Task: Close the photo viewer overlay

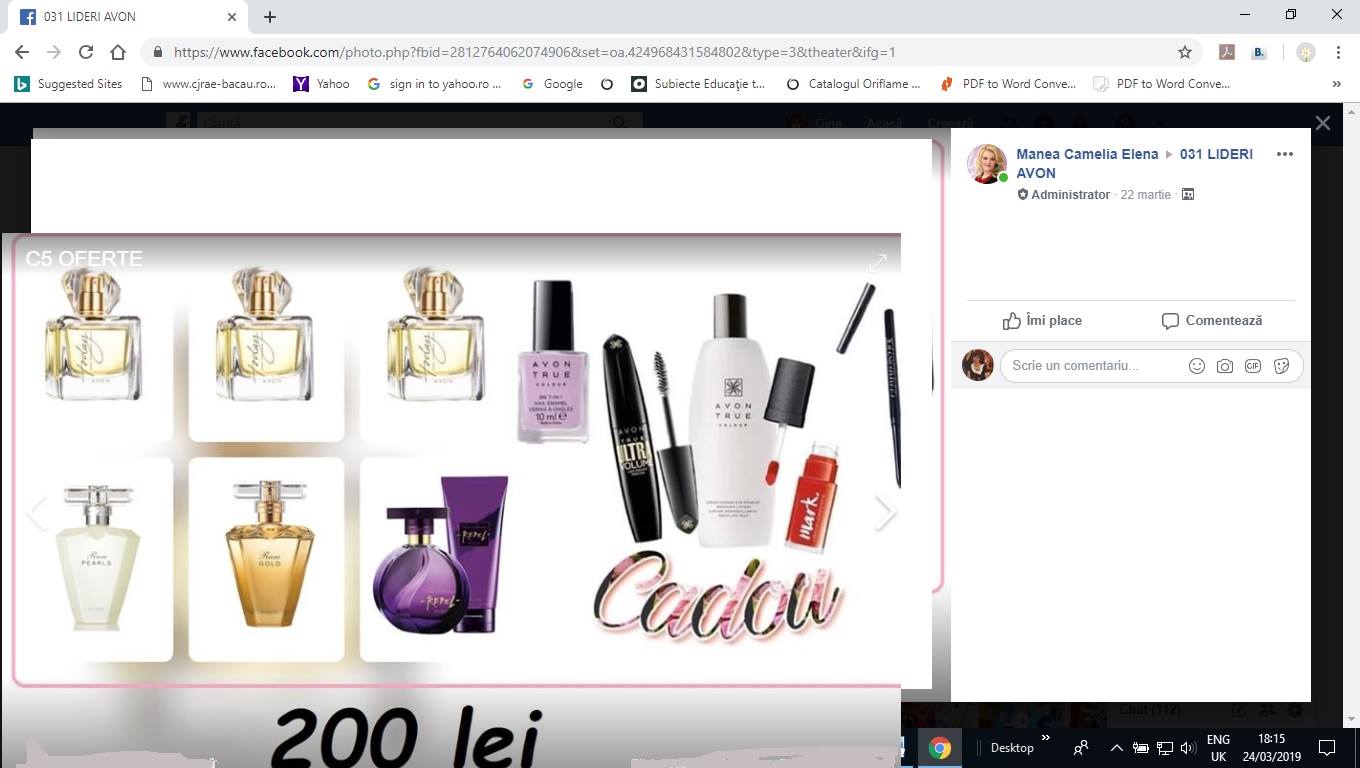Action: (1323, 123)
